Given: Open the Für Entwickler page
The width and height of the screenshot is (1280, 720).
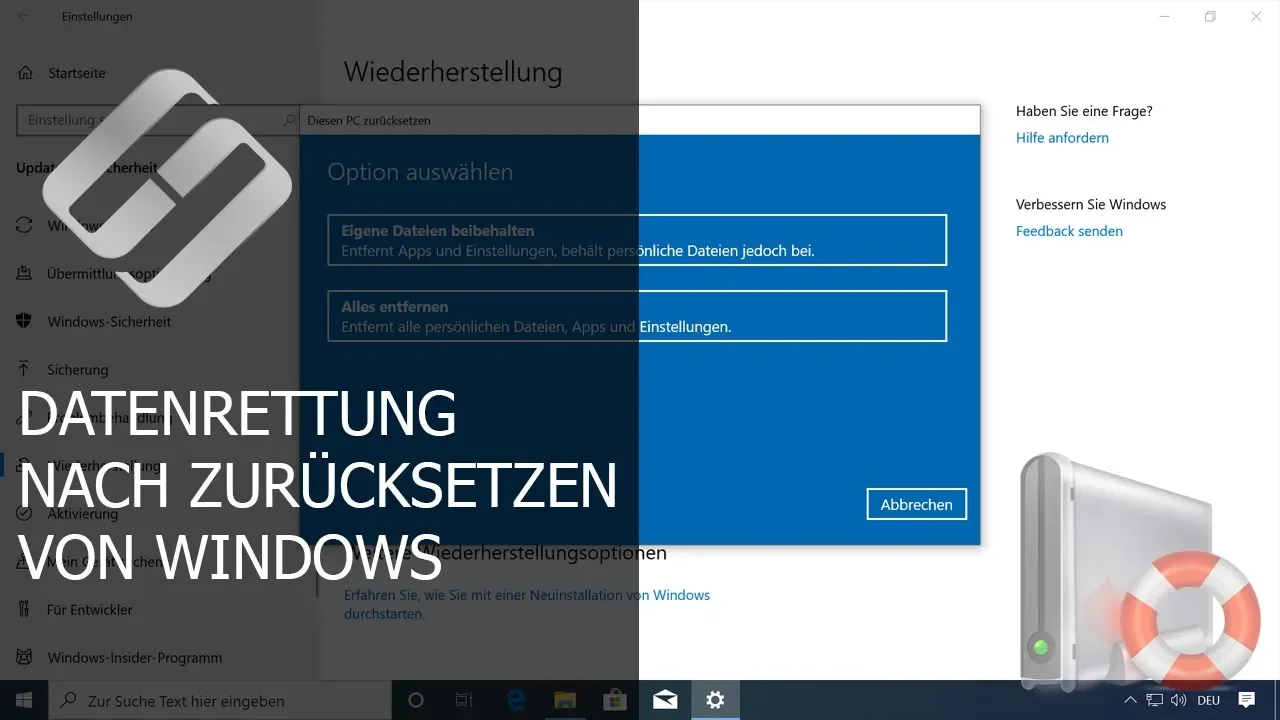Looking at the screenshot, I should pyautogui.click(x=89, y=609).
